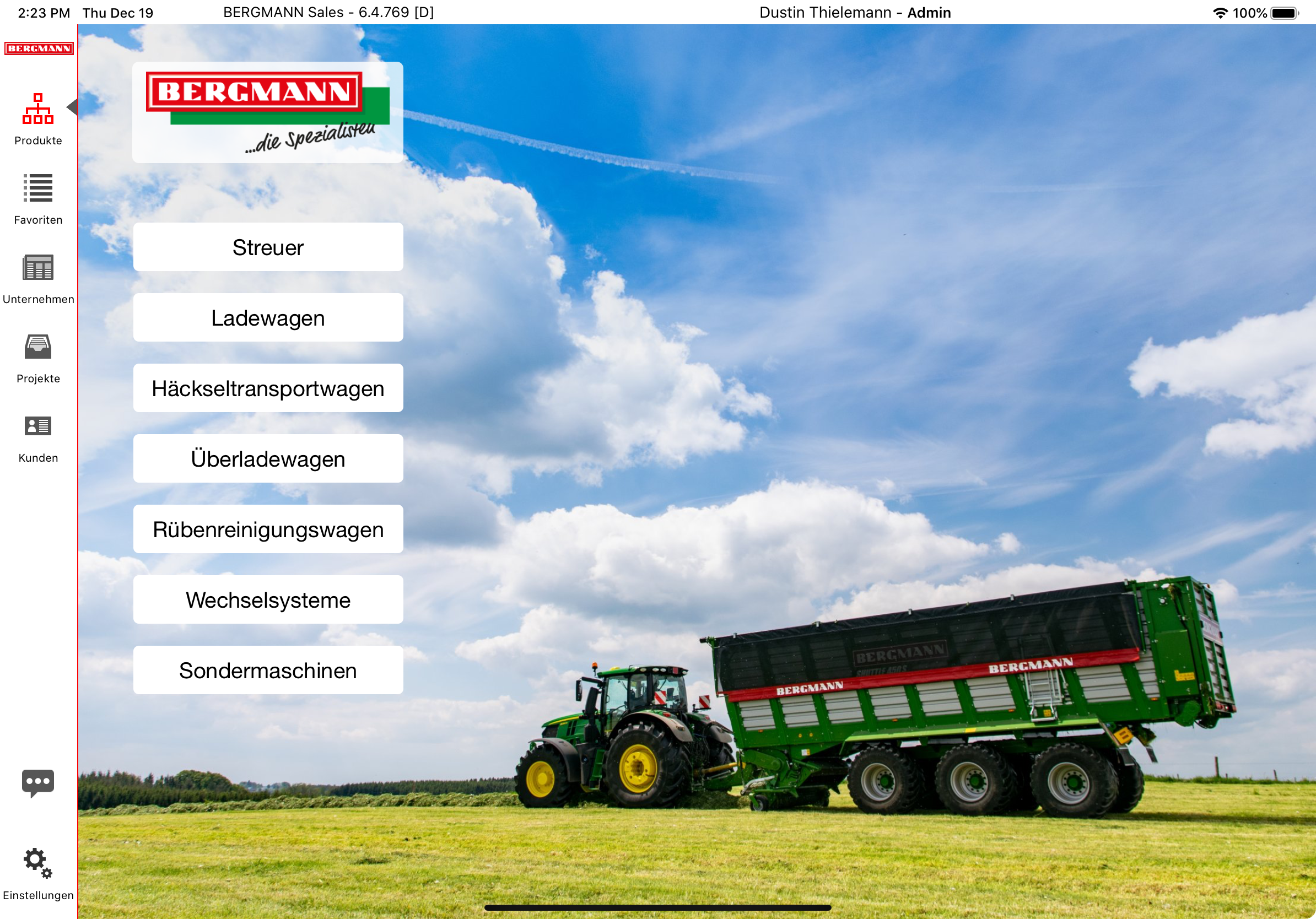Viewport: 1316px width, 919px height.
Task: Tap the large Bergmann die Spezialisten logo
Action: tap(268, 112)
